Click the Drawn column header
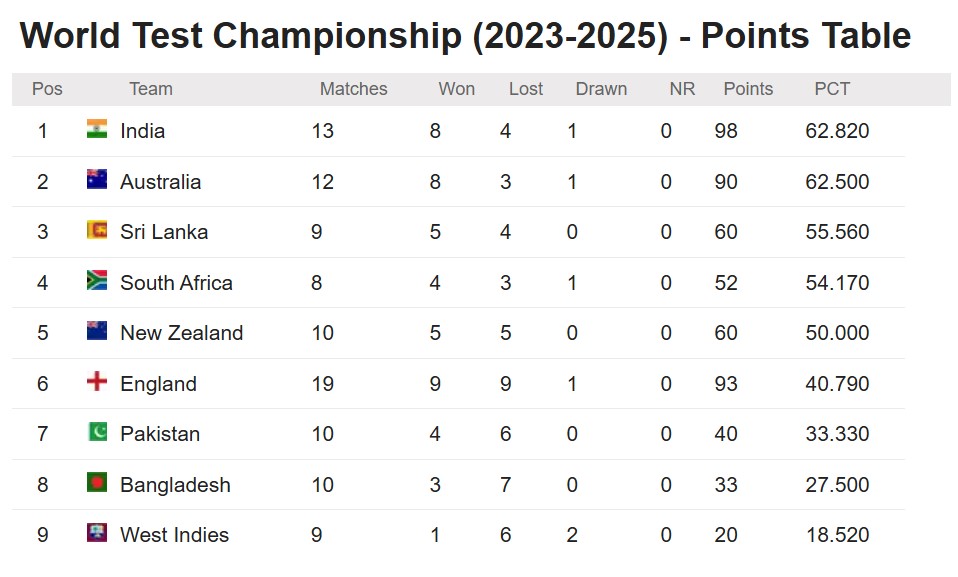 (x=601, y=89)
